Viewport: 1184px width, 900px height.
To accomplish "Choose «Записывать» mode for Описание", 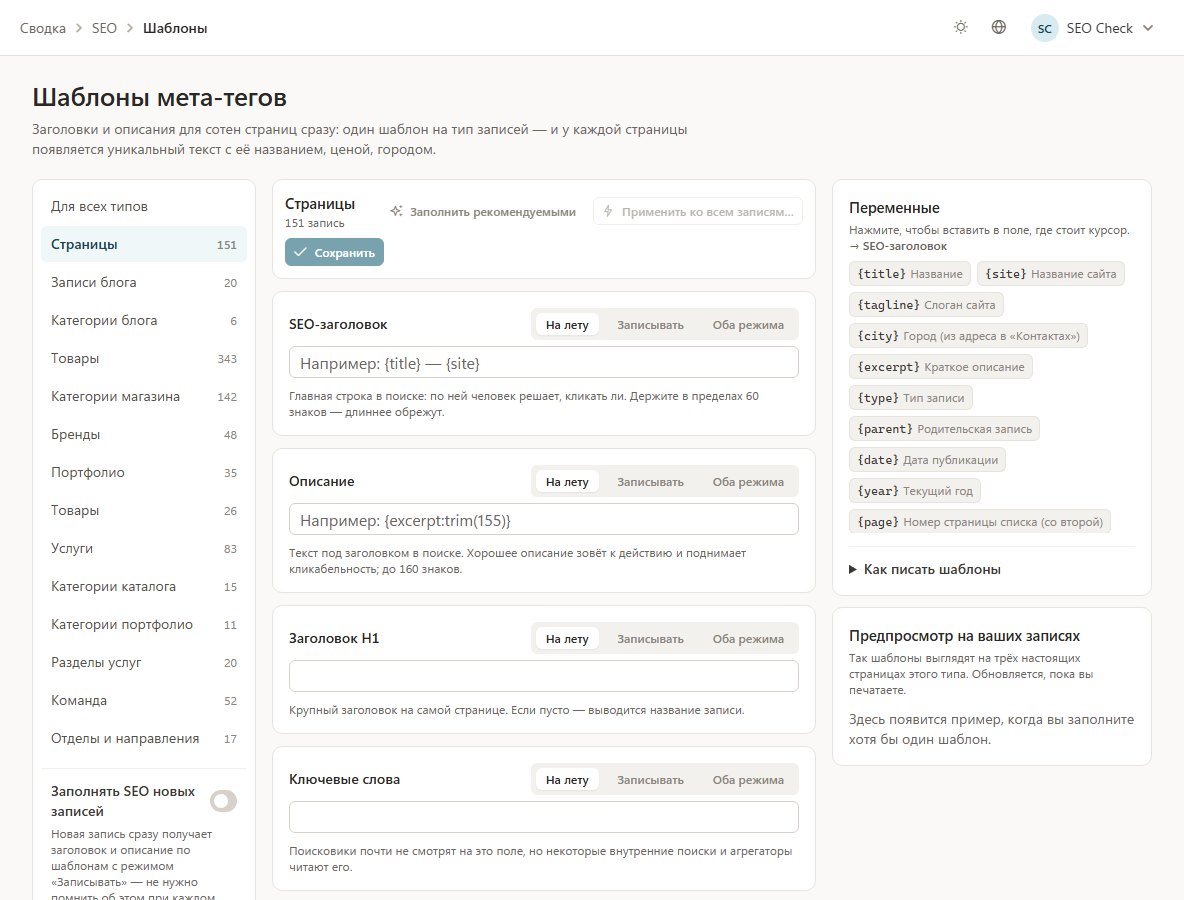I will (x=650, y=482).
